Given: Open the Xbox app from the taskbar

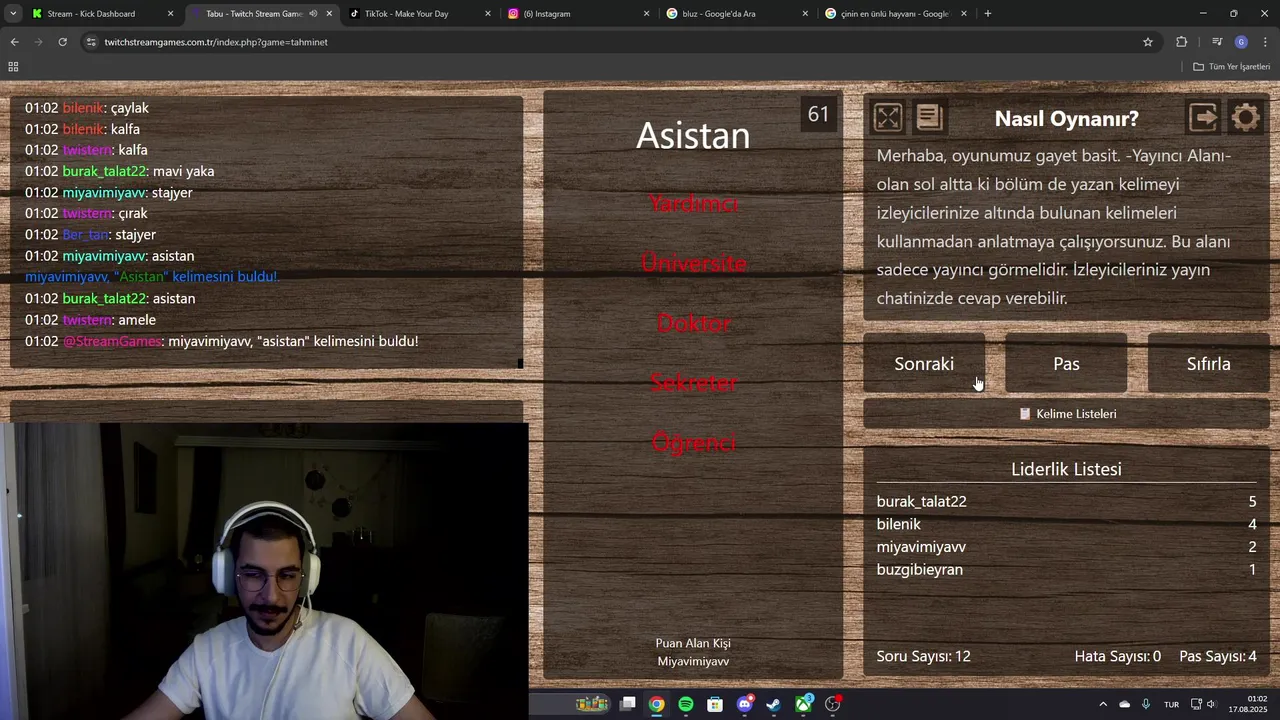Looking at the screenshot, I should 803,704.
